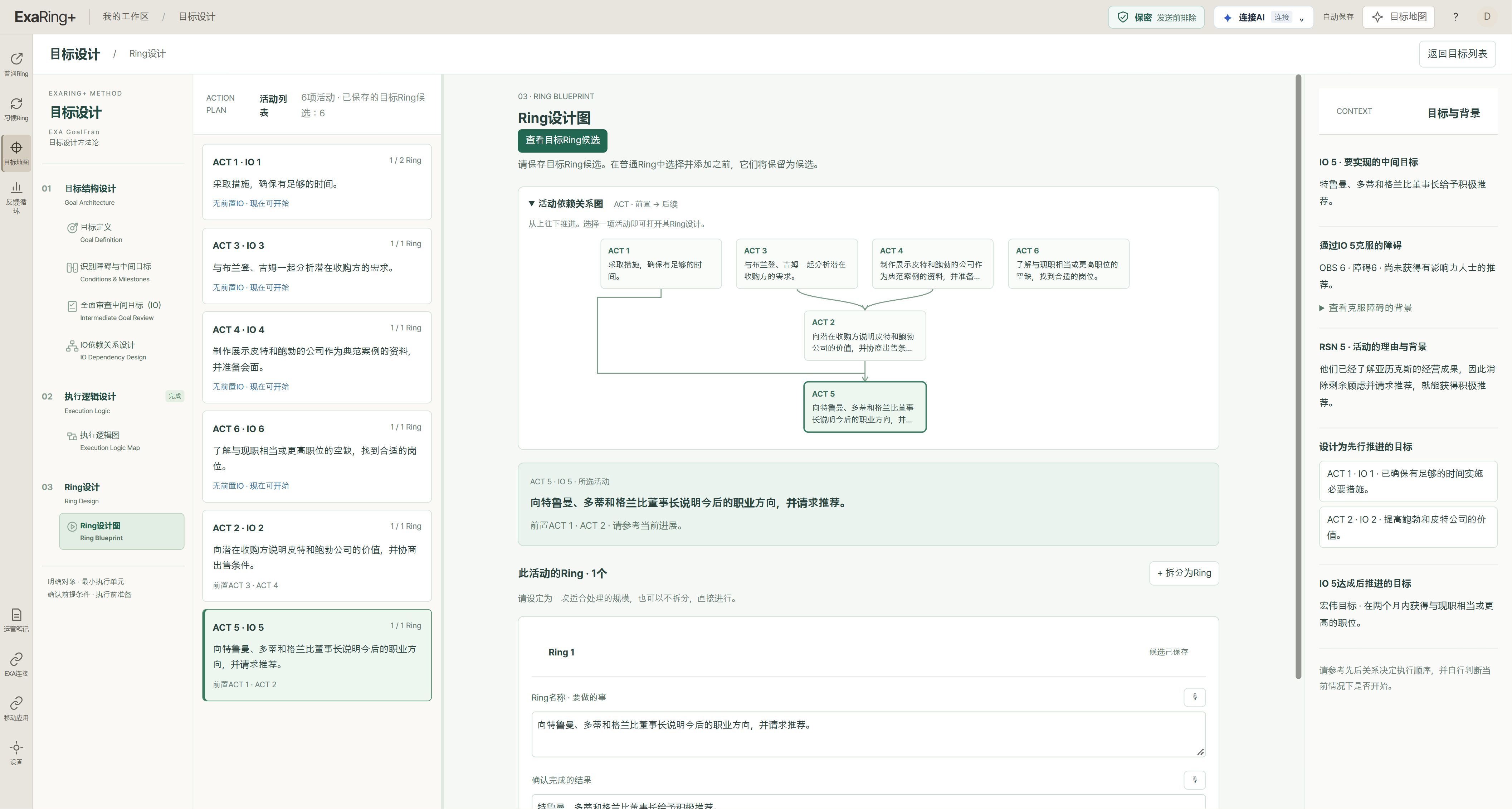
Task: Open the user avatar D
Action: (x=1487, y=17)
